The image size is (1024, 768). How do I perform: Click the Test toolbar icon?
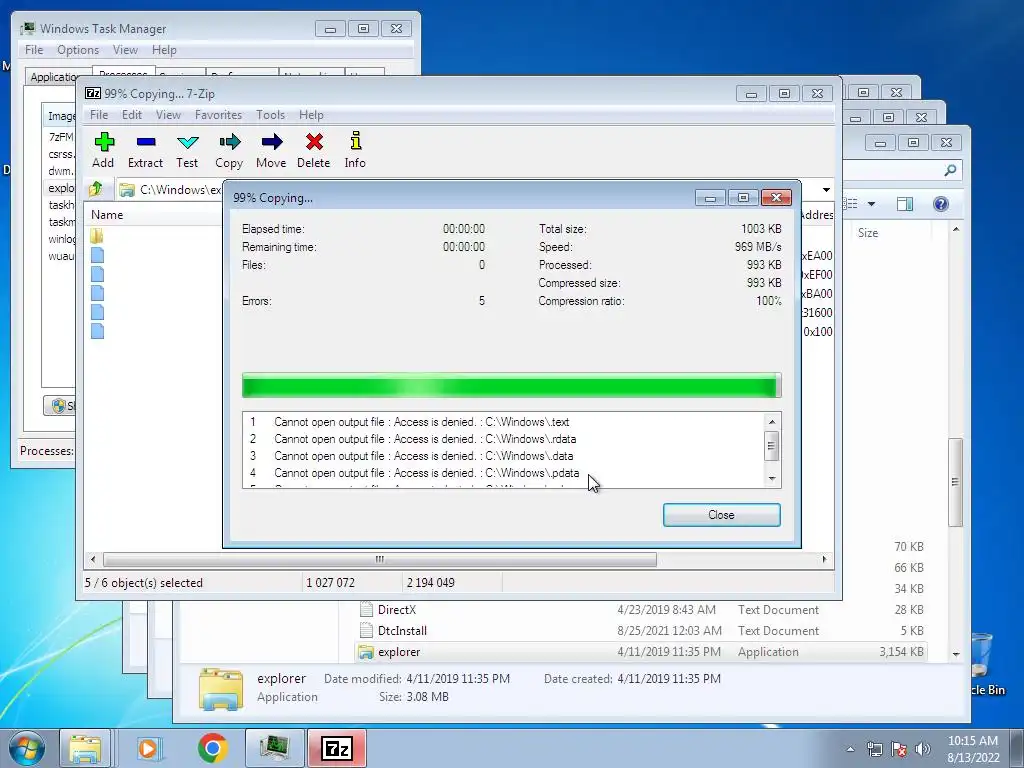[x=187, y=150]
